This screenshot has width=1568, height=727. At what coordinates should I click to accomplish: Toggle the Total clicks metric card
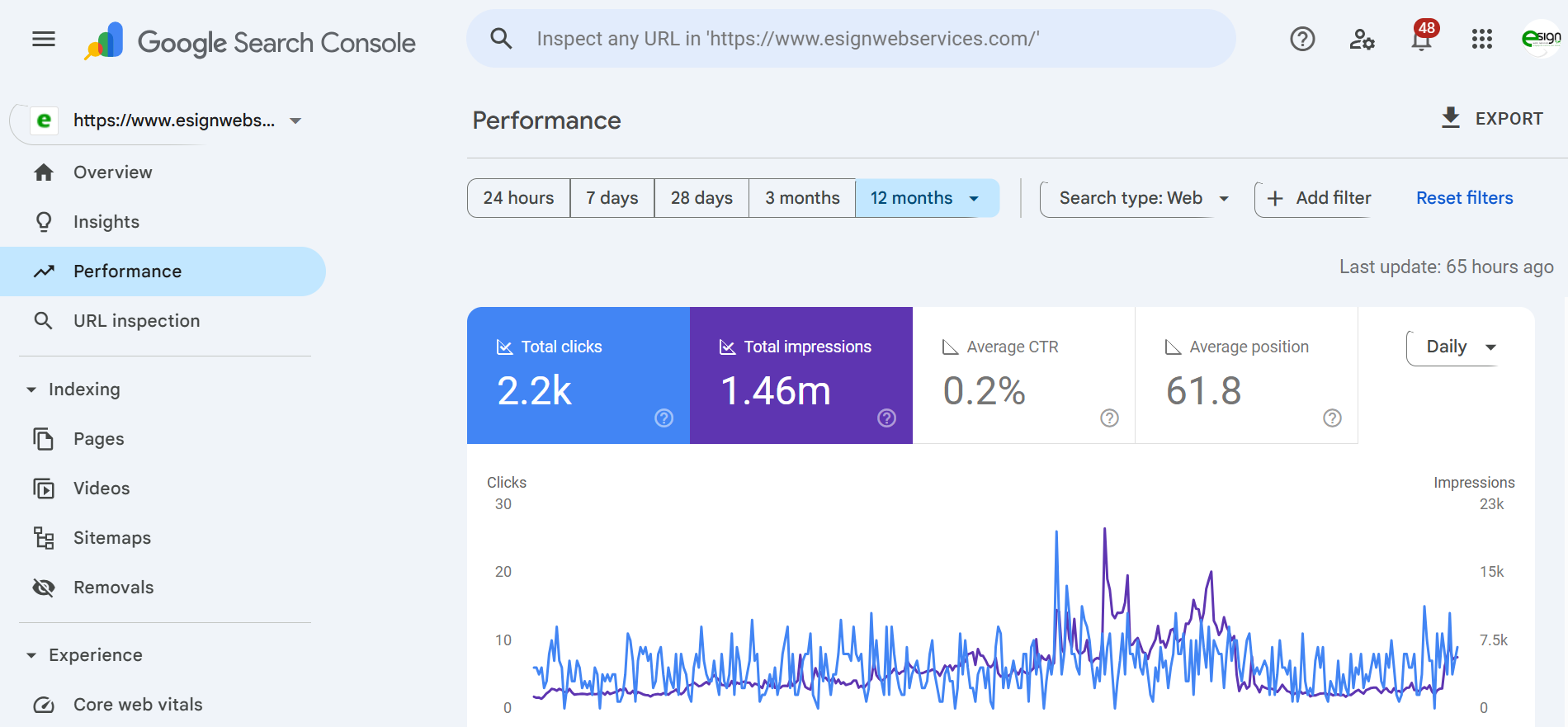pos(579,375)
